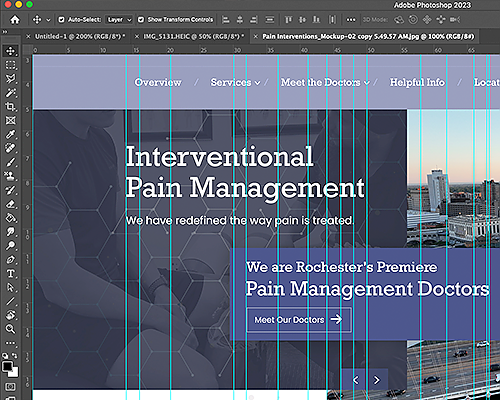Select the Paint Bucket tool
Image resolution: width=500 pixels, height=400 pixels.
(11, 218)
